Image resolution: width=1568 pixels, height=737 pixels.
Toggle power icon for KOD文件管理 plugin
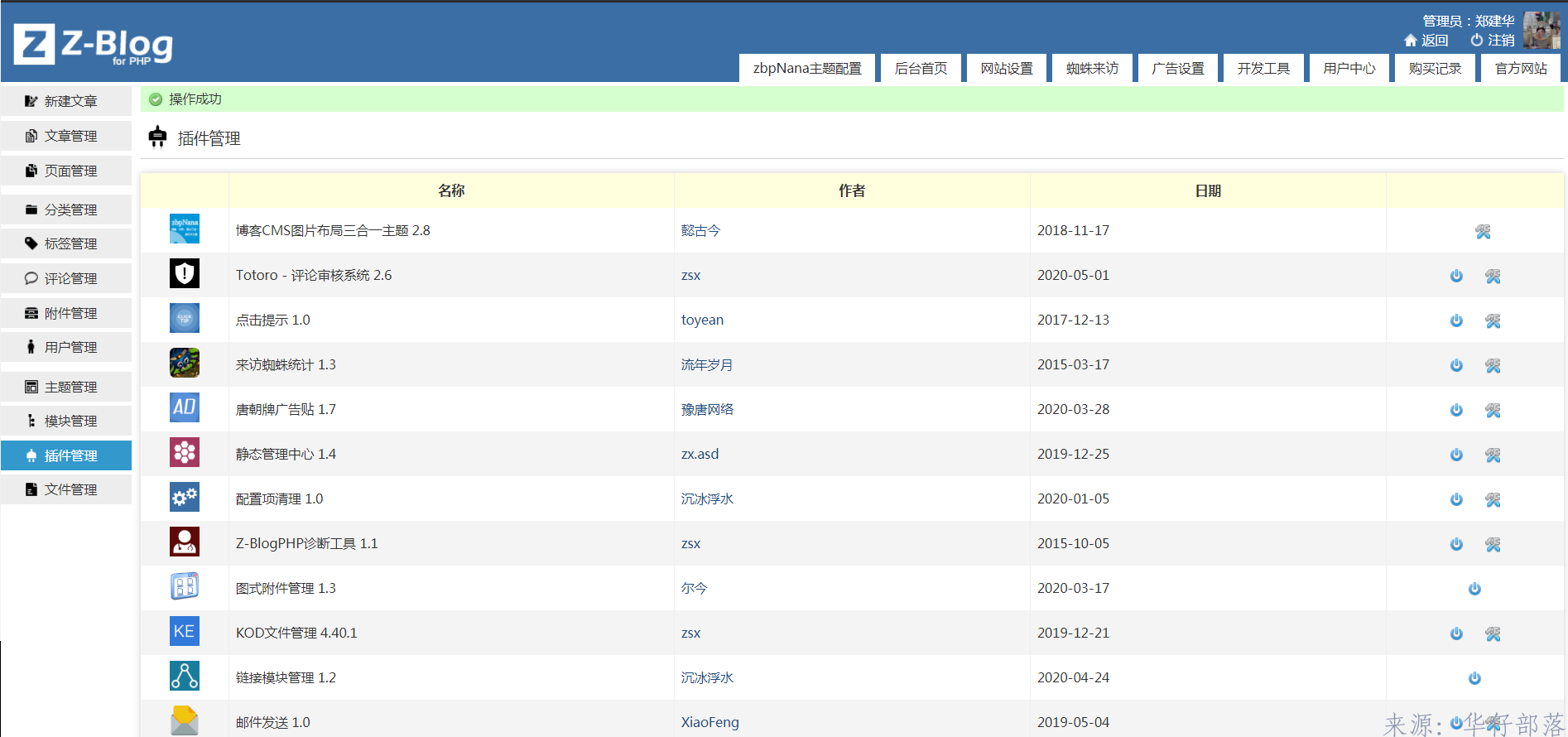coord(1456,633)
